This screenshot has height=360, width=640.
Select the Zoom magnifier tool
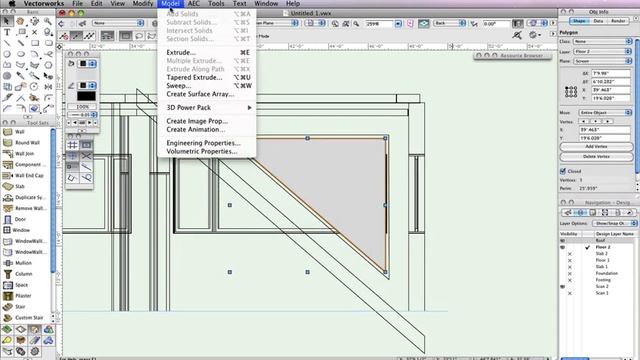[48, 21]
